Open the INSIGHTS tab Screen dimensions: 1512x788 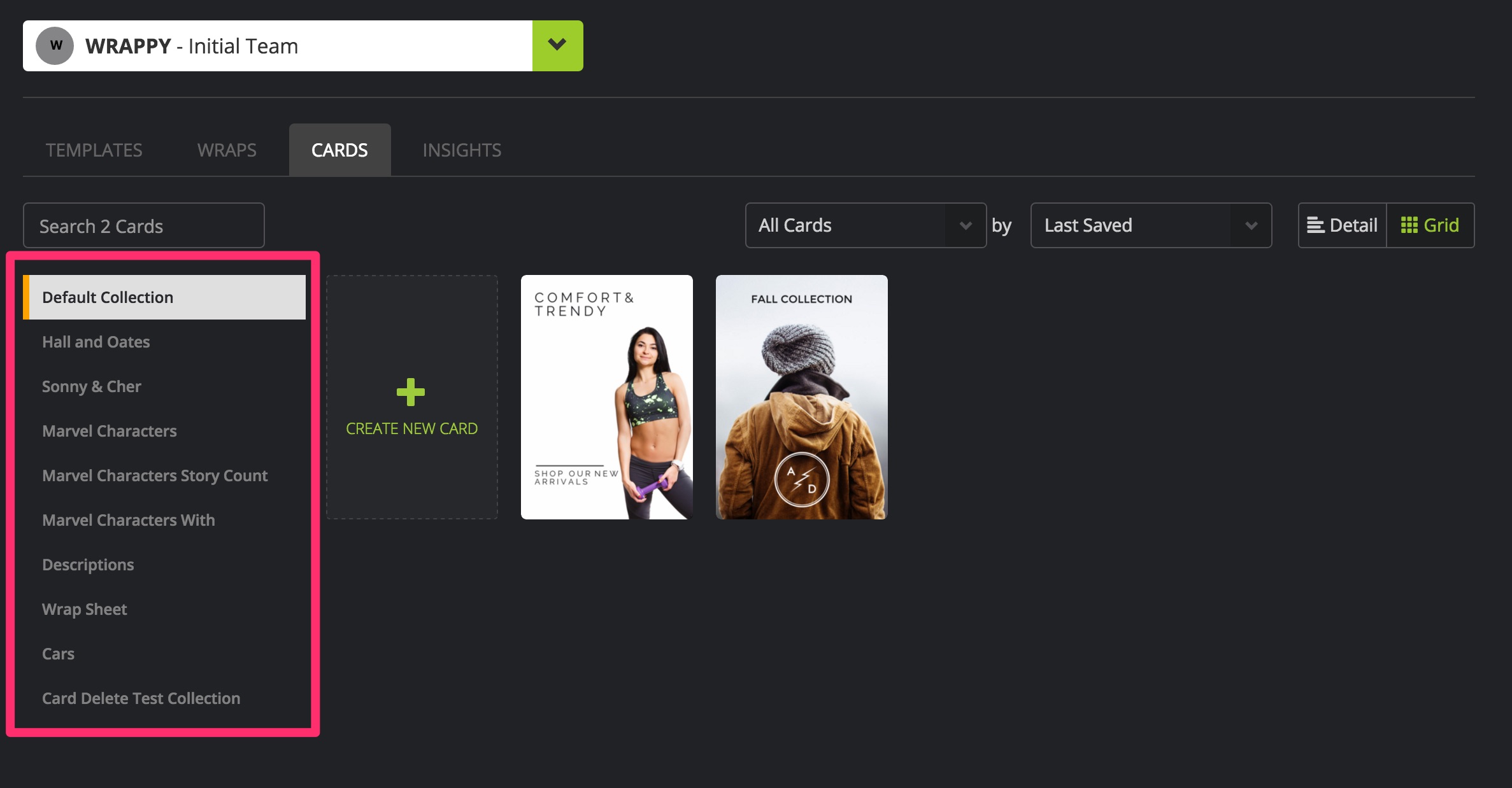[462, 150]
